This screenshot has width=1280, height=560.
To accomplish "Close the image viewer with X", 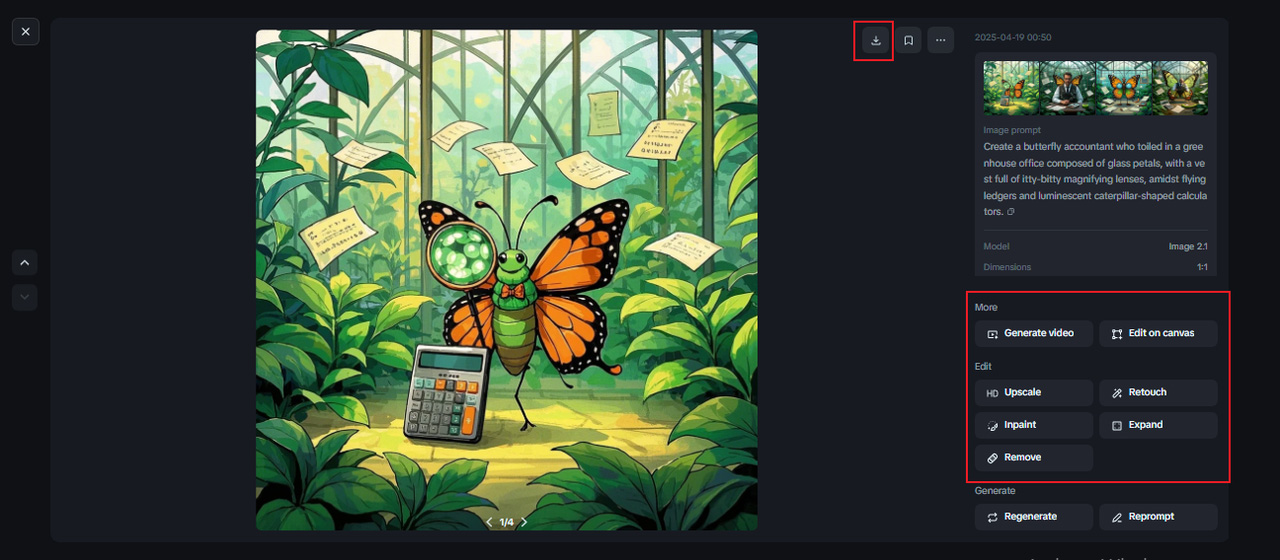I will (x=25, y=32).
